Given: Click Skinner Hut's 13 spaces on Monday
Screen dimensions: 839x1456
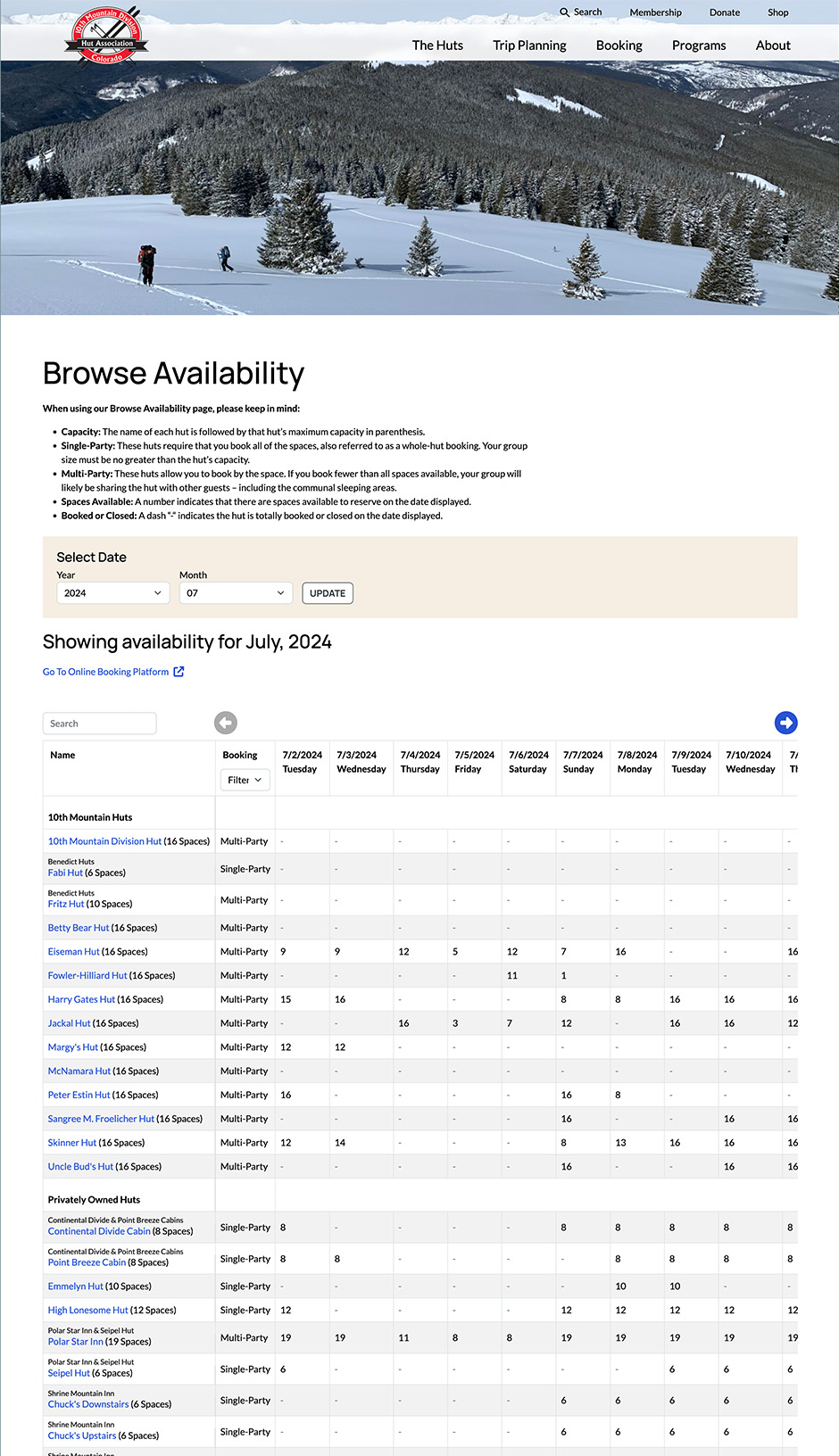Looking at the screenshot, I should pos(620,1143).
